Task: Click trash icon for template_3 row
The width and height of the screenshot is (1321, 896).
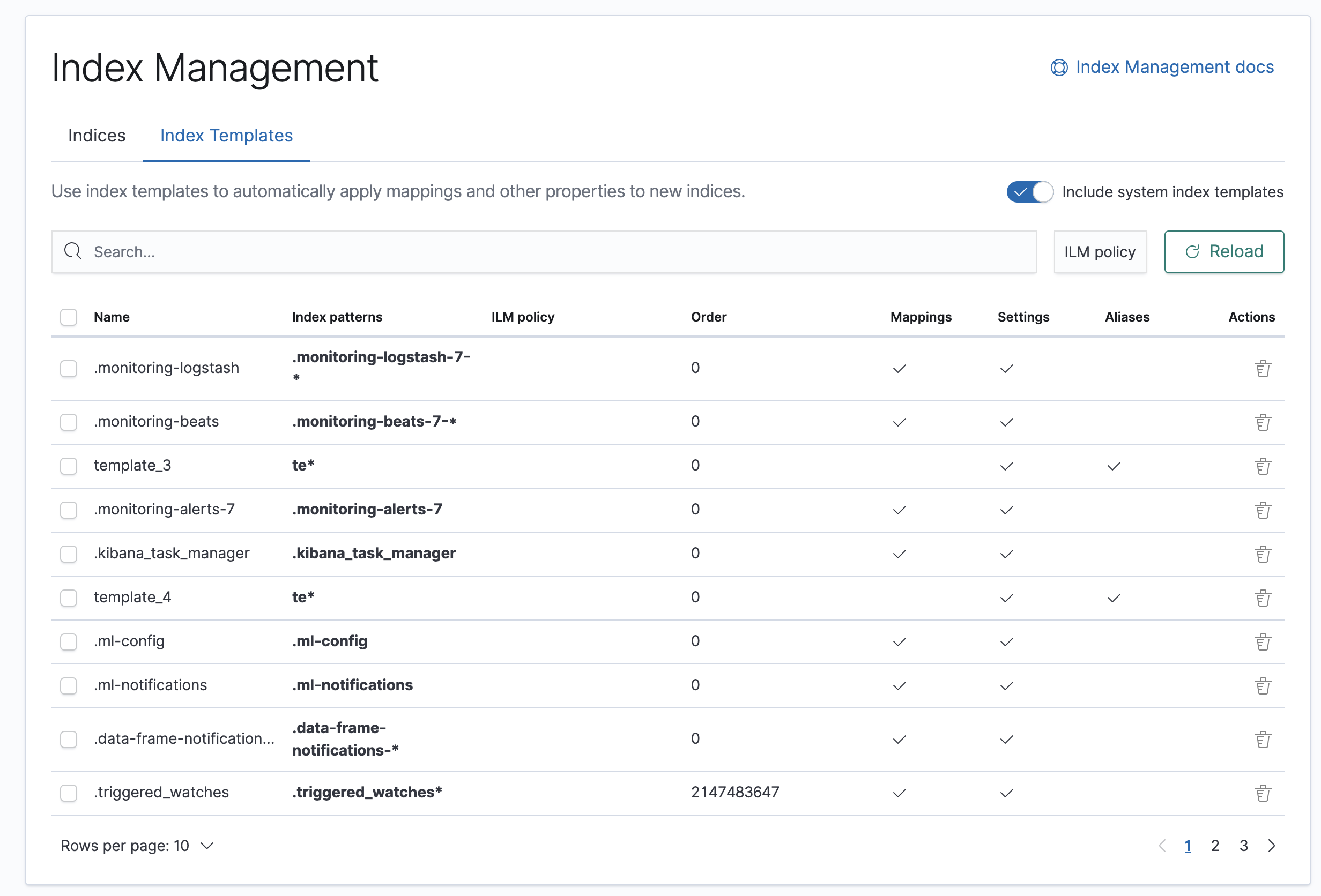Action: tap(1263, 466)
